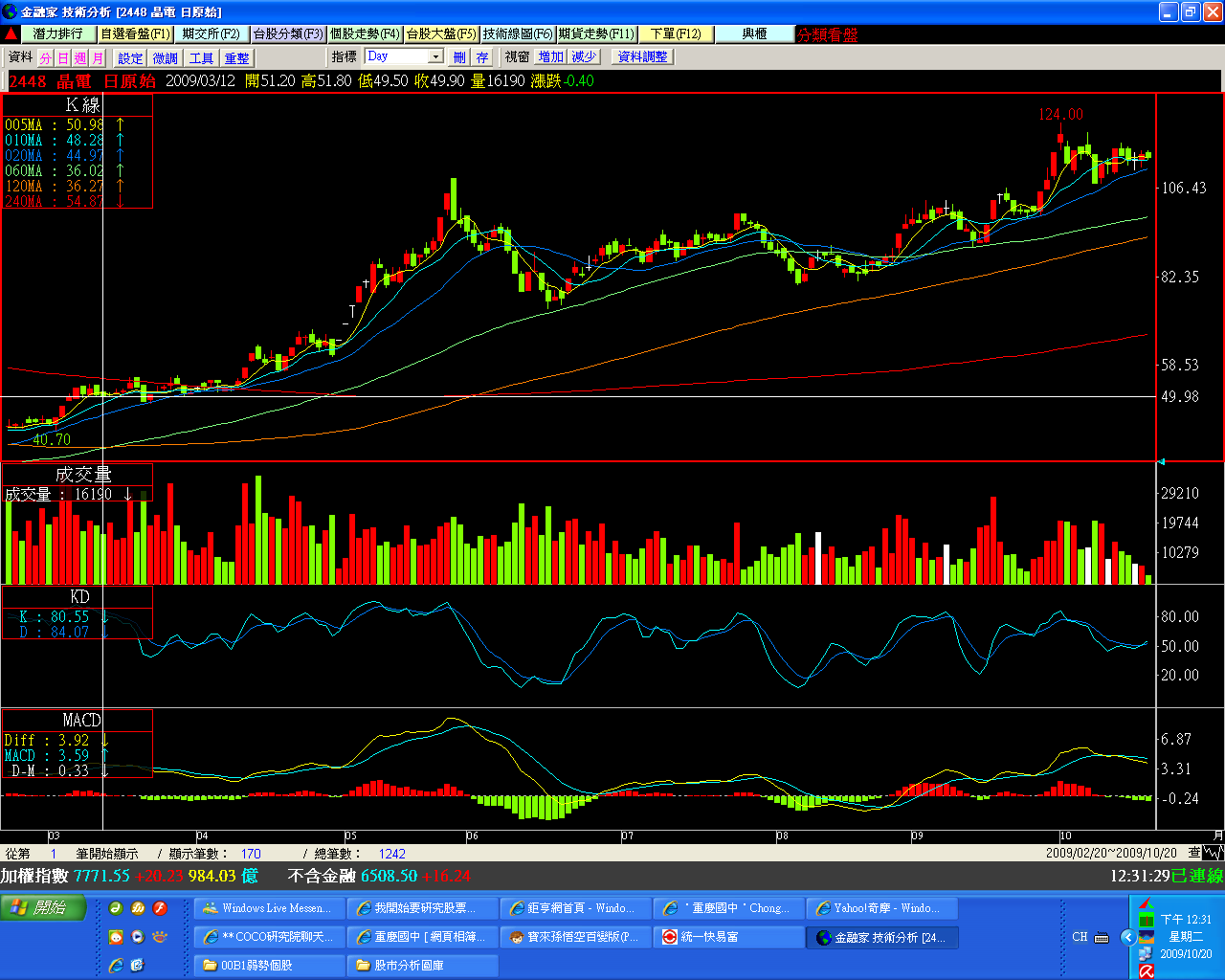The image size is (1225, 980).
Task: Click the 刪 delete indicator button
Action: (x=459, y=57)
